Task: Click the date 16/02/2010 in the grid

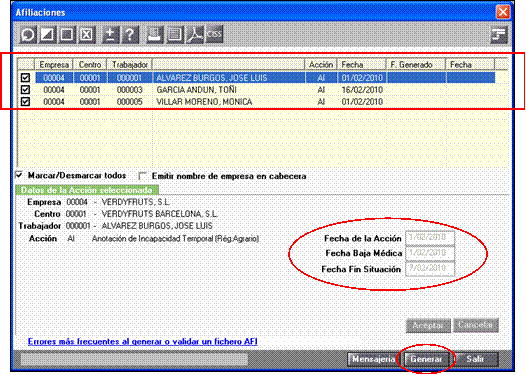Action: coord(362,90)
